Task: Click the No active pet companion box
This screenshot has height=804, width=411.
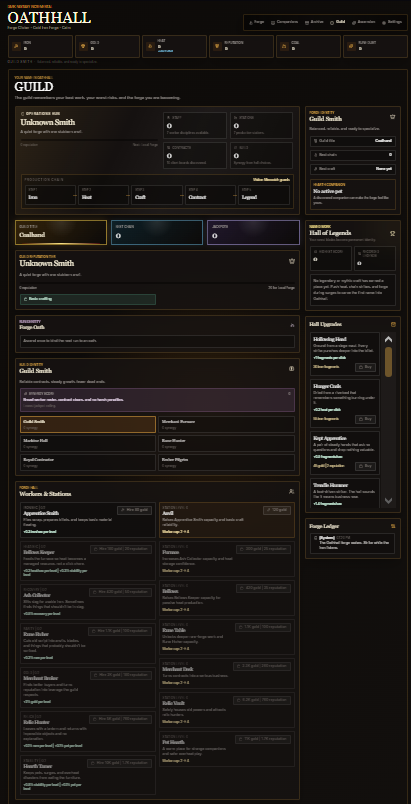Action: point(353,195)
